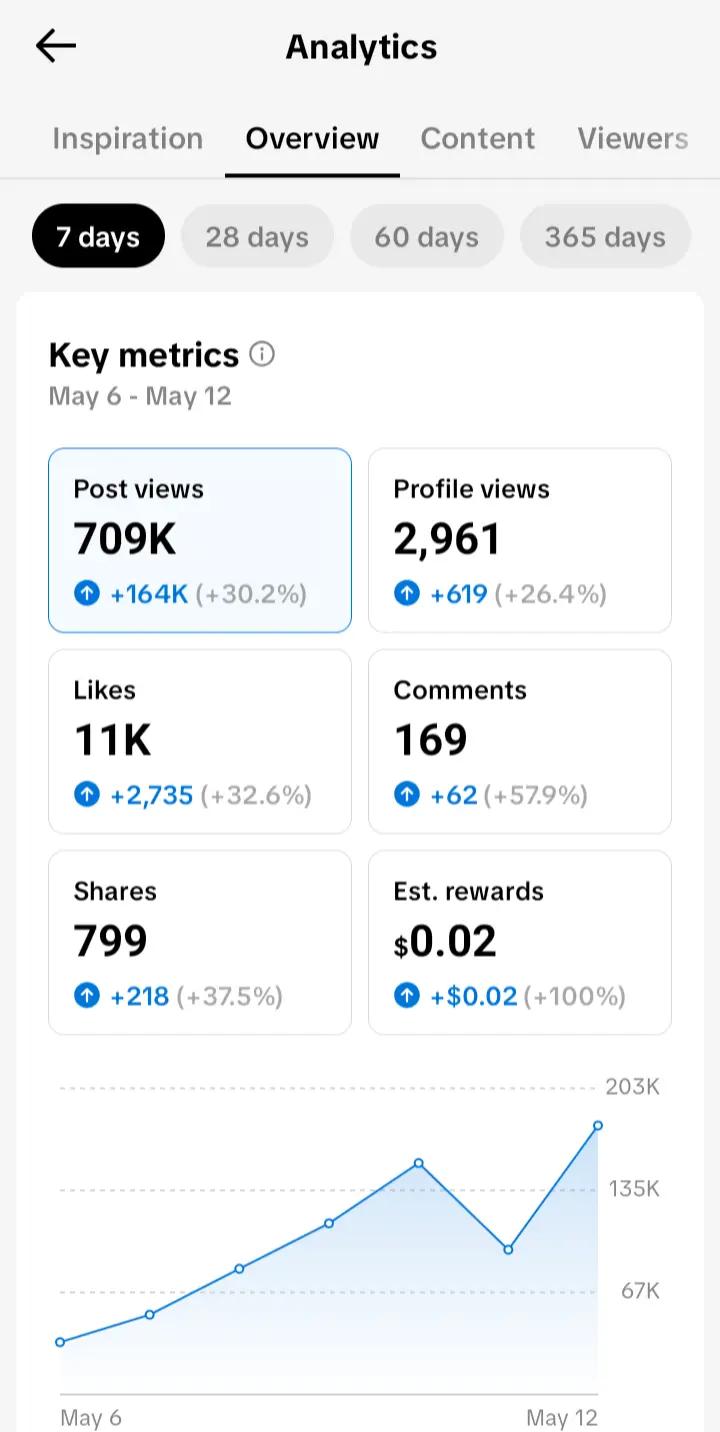The height and width of the screenshot is (1432, 720).
Task: Click the lowest dip point before May 12
Action: click(508, 1249)
